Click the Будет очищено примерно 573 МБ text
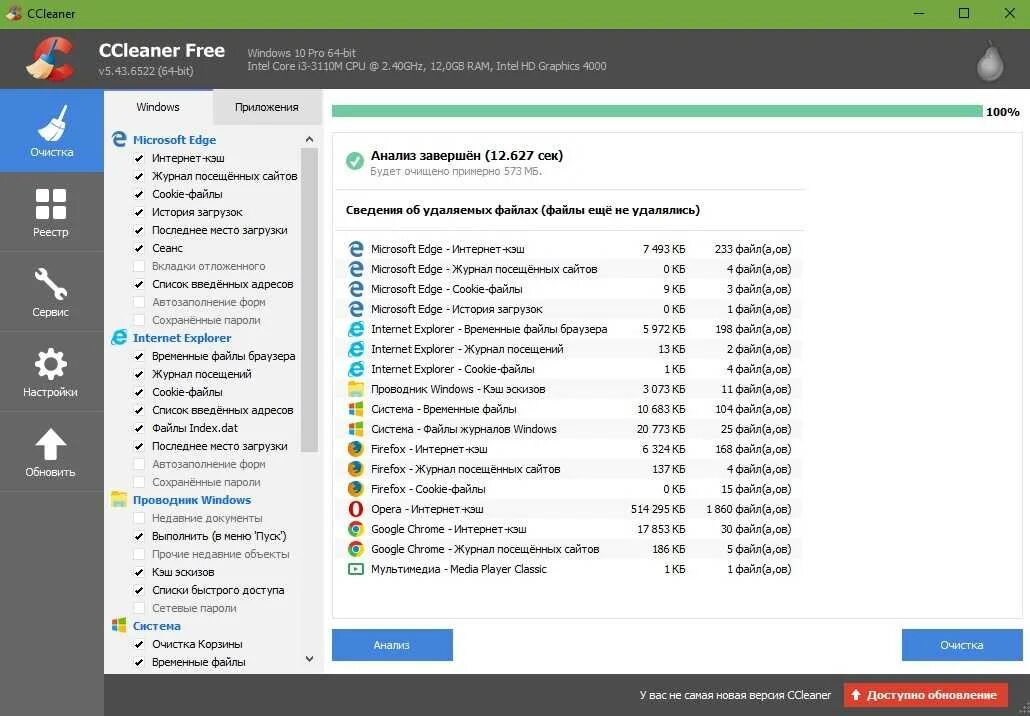The width and height of the screenshot is (1030, 716). click(x=456, y=171)
